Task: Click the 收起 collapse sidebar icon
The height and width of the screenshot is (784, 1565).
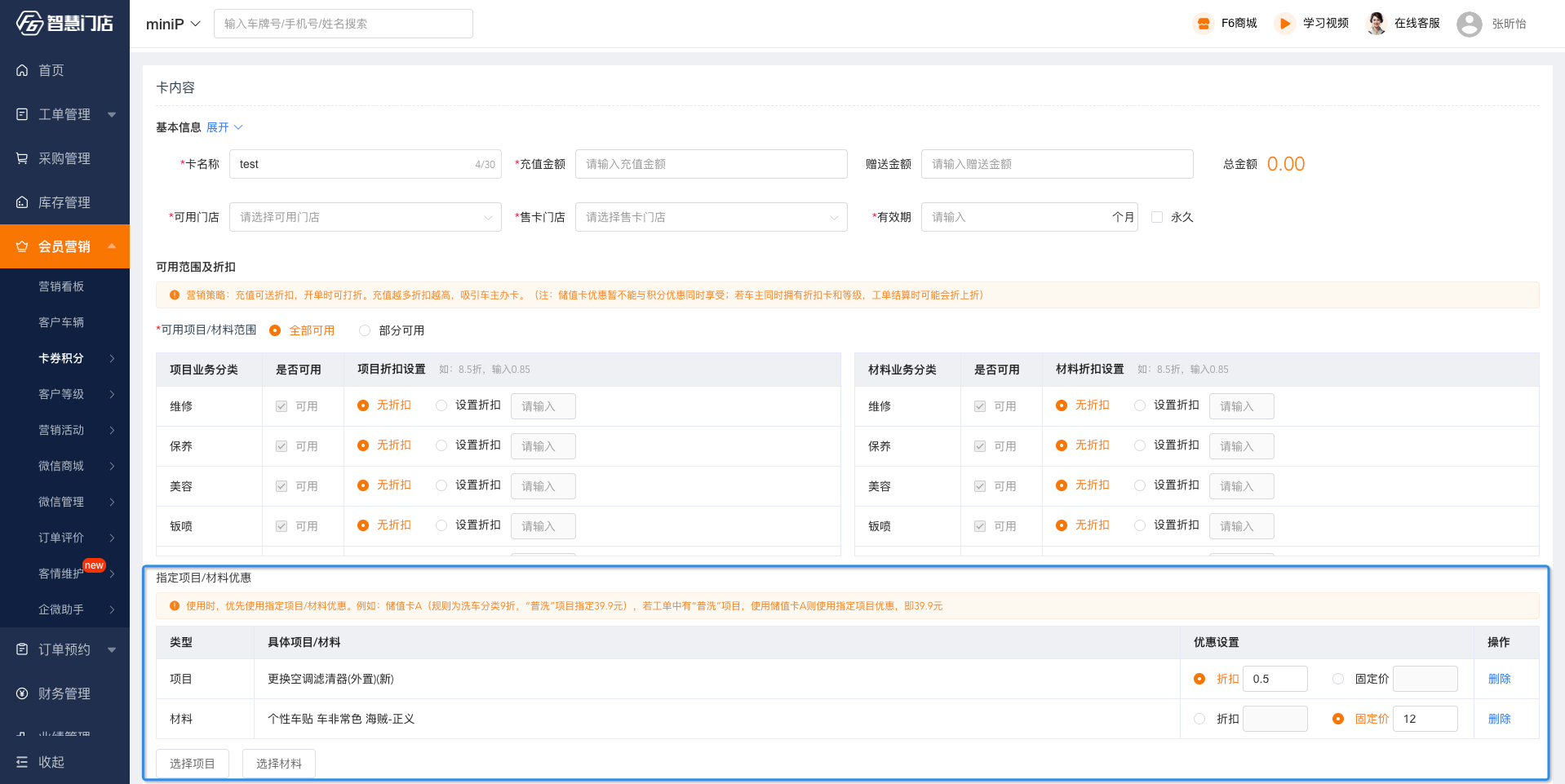Action: click(x=22, y=762)
